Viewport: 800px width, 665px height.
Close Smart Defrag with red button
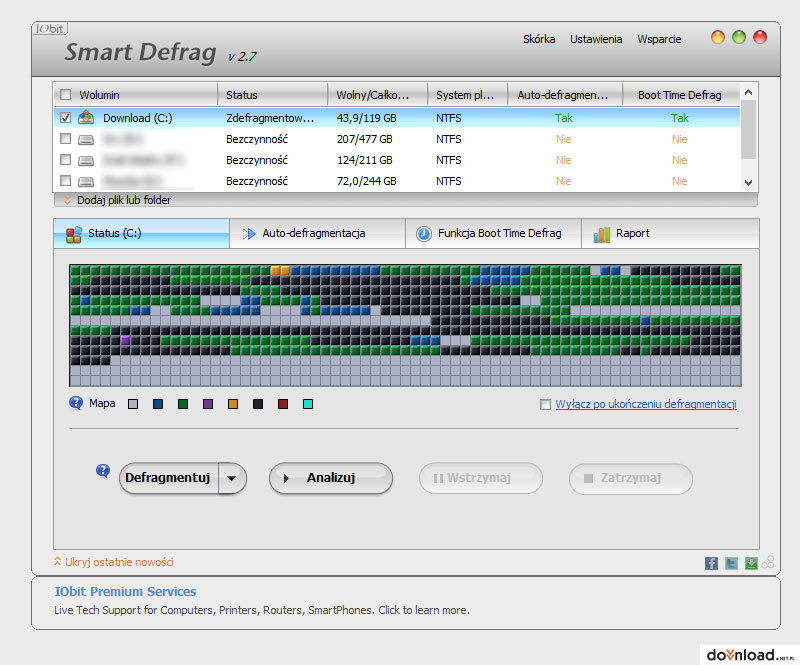(760, 37)
